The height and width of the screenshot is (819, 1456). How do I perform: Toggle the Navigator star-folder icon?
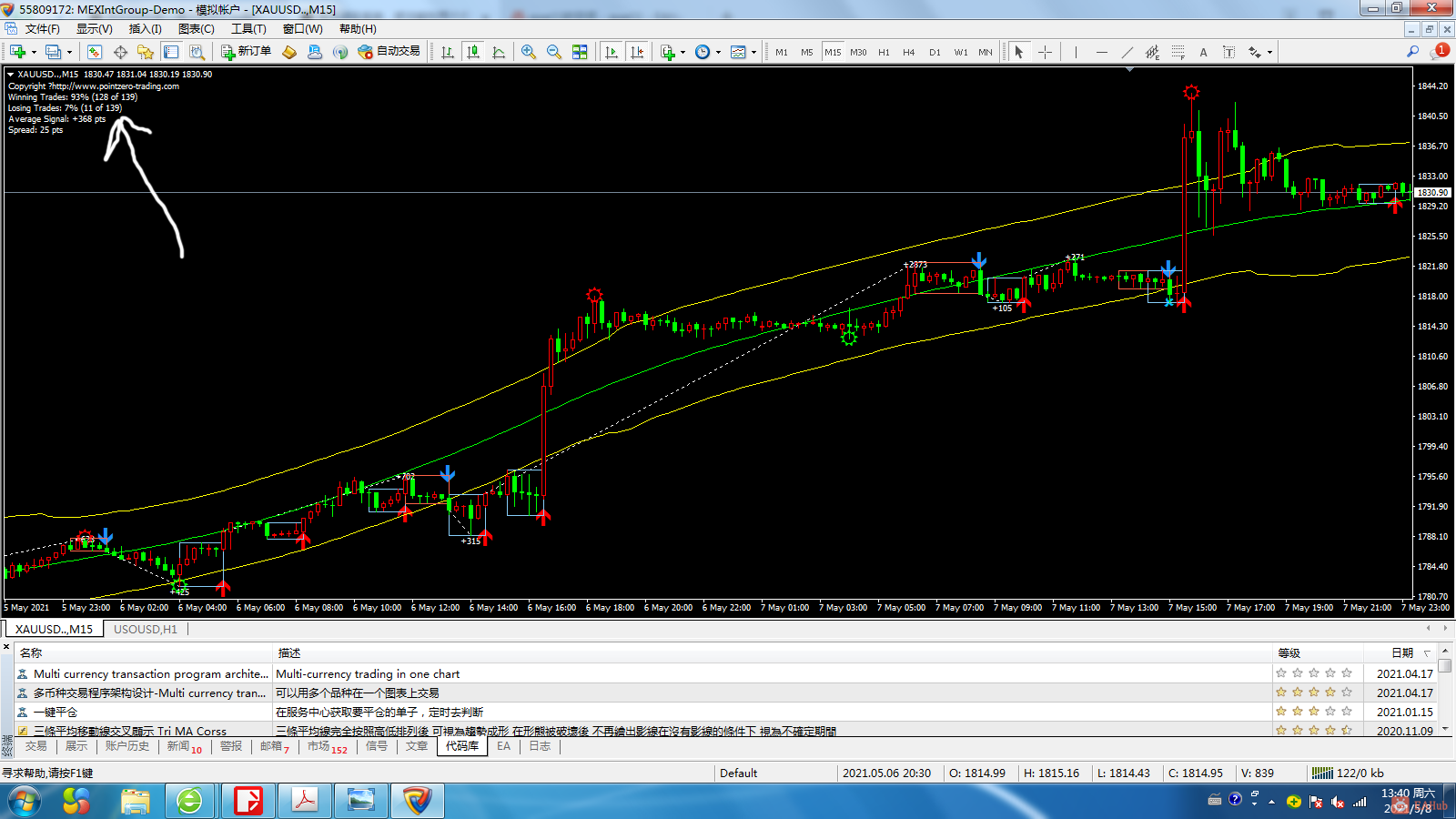[x=146, y=52]
